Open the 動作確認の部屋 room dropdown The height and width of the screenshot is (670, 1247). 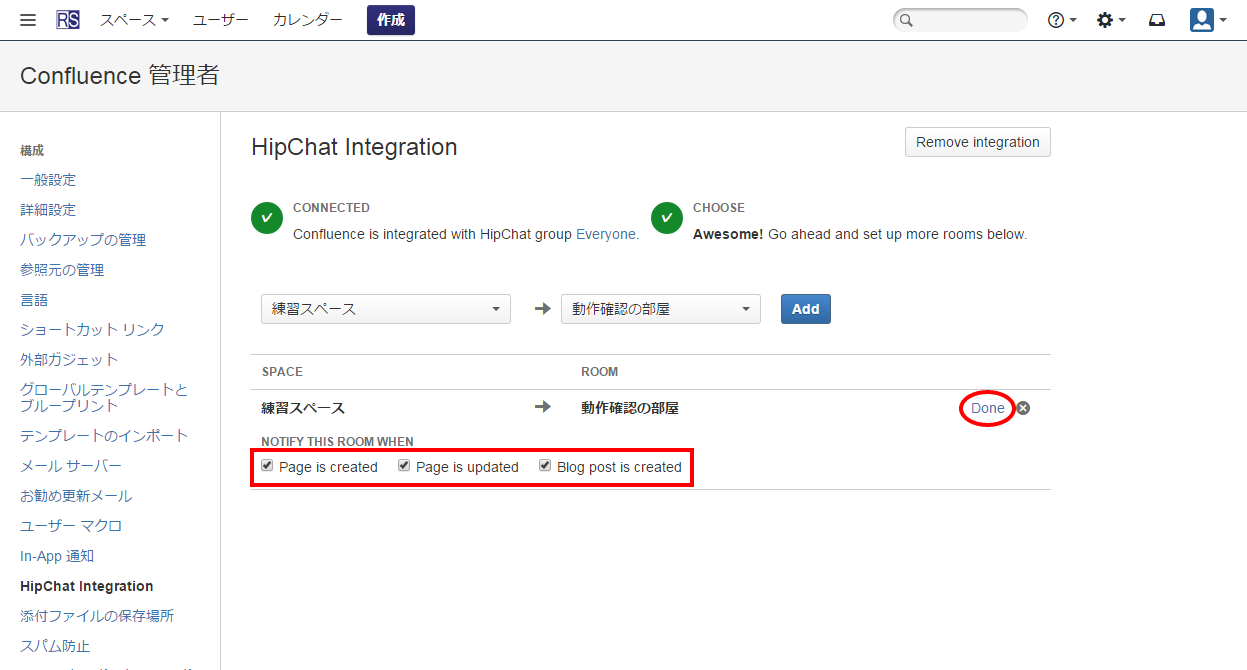click(661, 309)
